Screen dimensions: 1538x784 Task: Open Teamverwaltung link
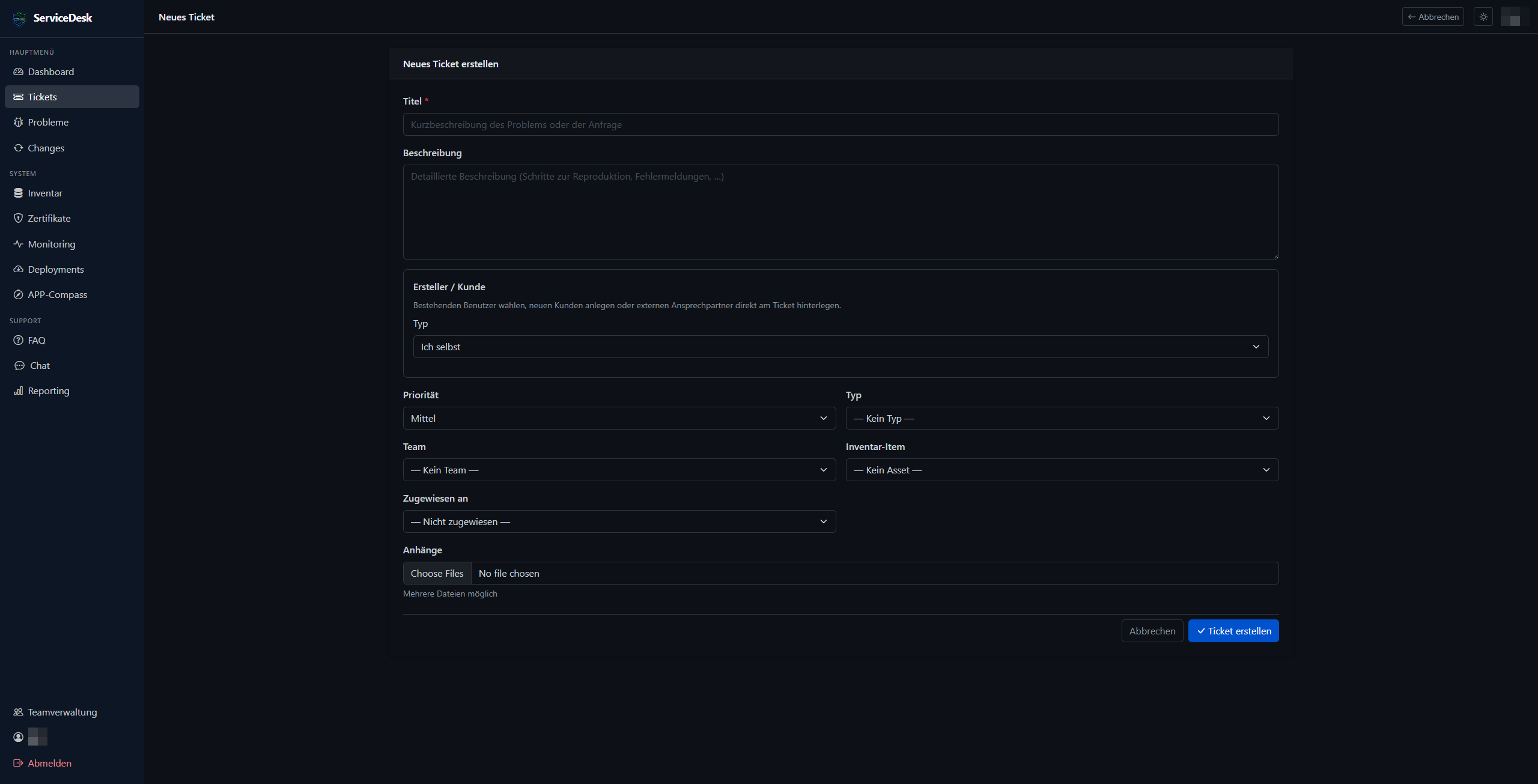[x=72, y=712]
